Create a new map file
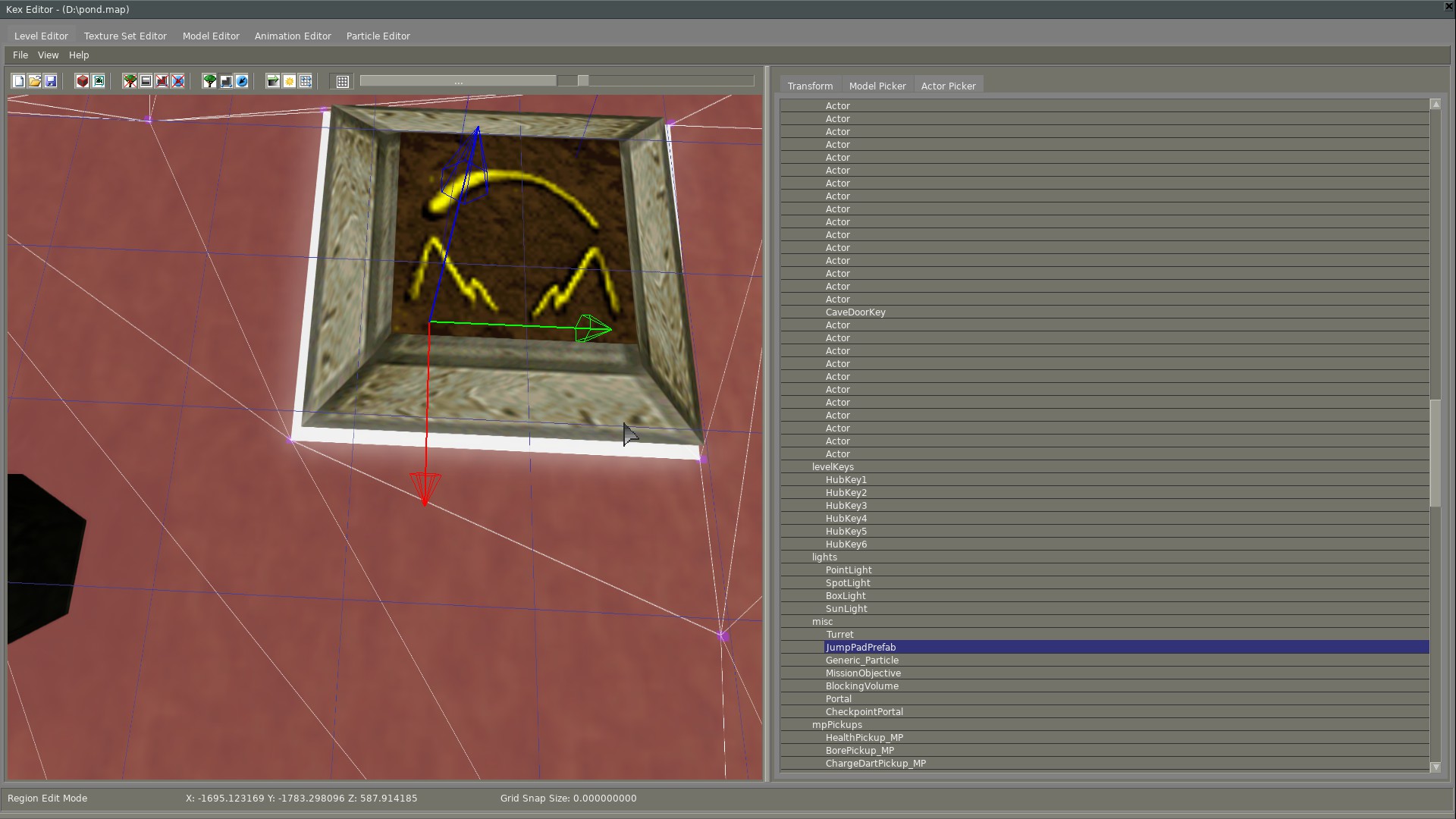The image size is (1456, 819). pyautogui.click(x=18, y=81)
